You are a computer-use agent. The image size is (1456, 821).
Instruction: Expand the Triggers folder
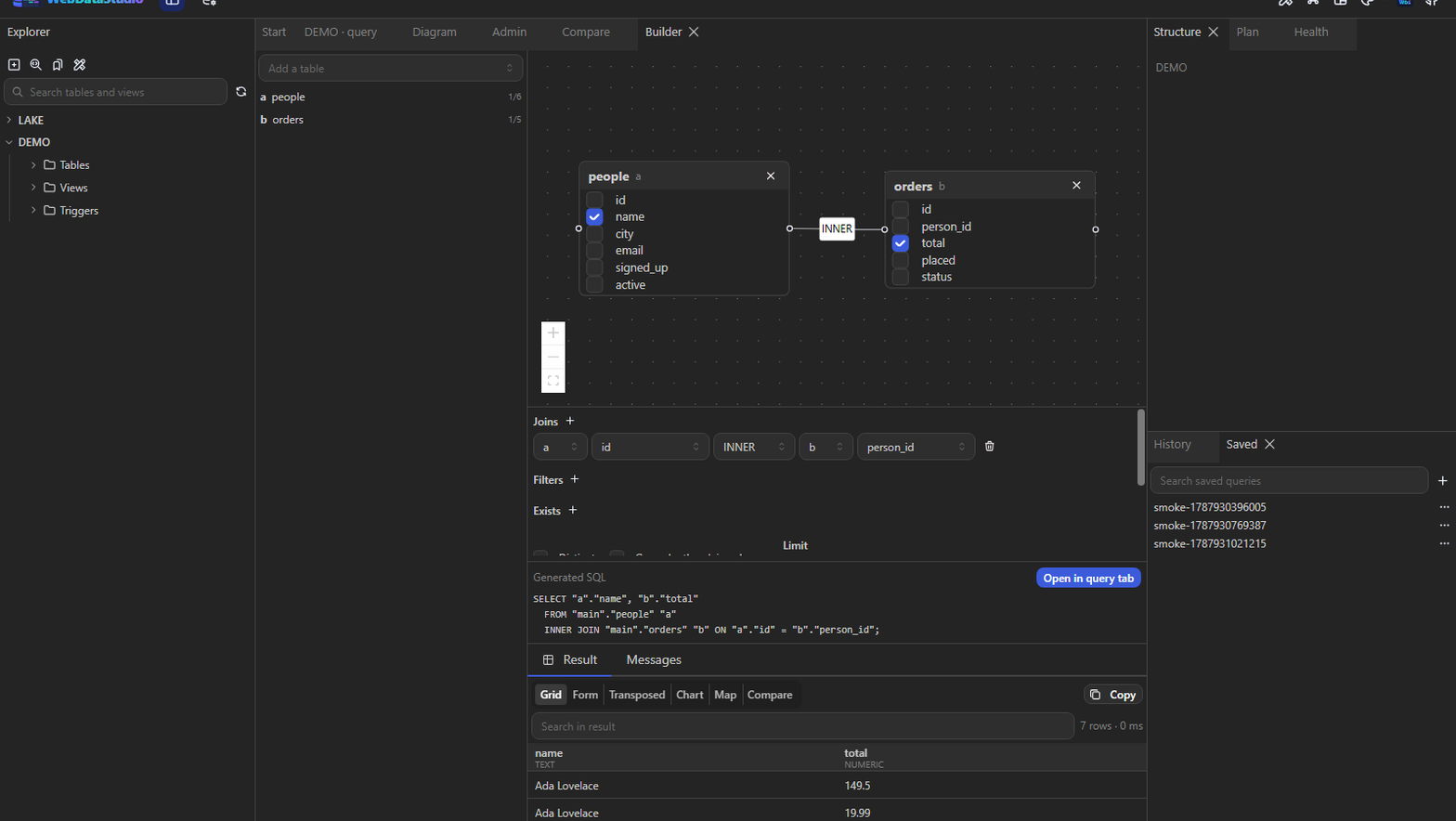[x=34, y=211]
